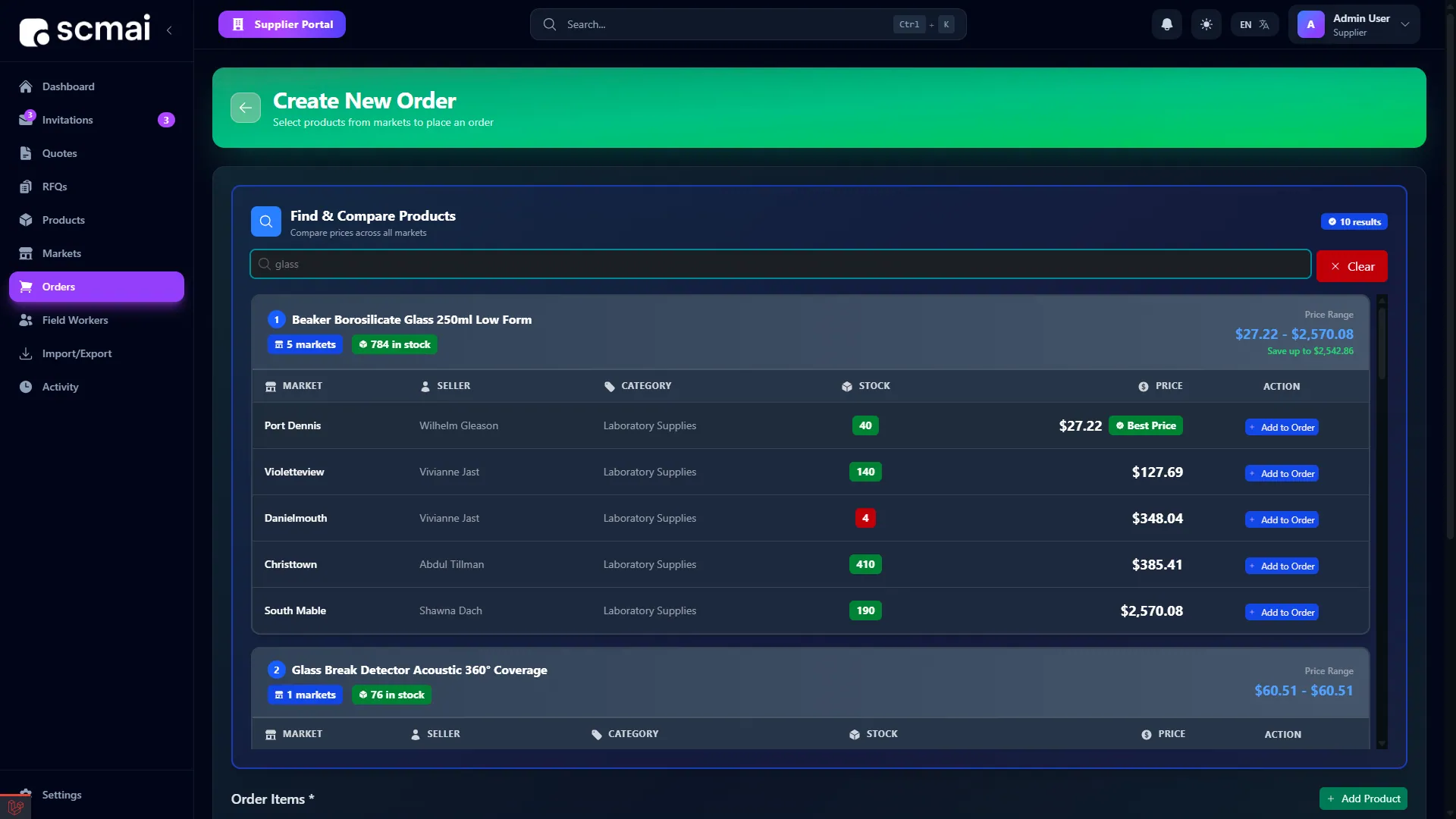Click the scmai logo
1456x819 pixels.
[85, 30]
